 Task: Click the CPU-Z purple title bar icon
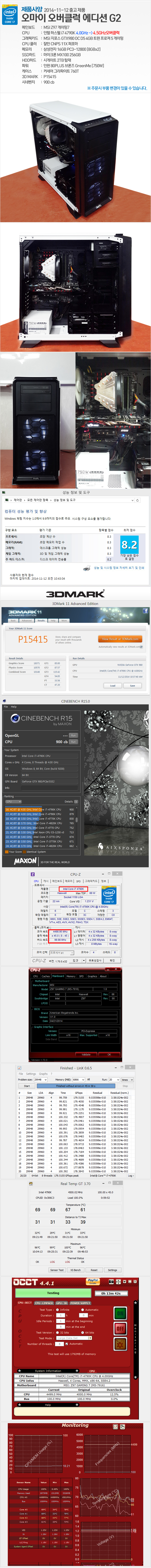33,874
